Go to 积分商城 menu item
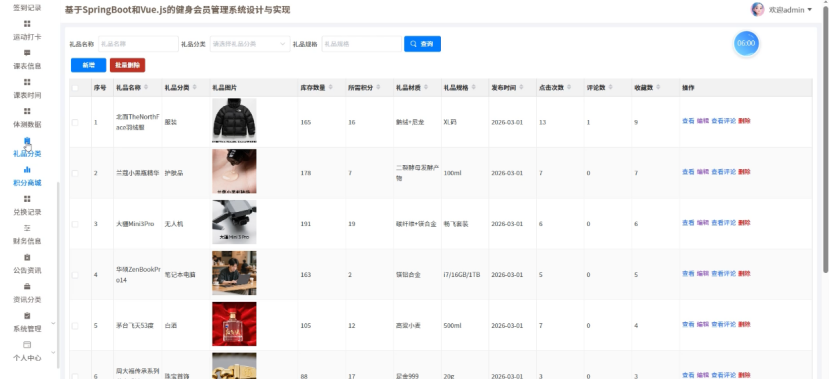This screenshot has height=379, width=829. pos(27,183)
